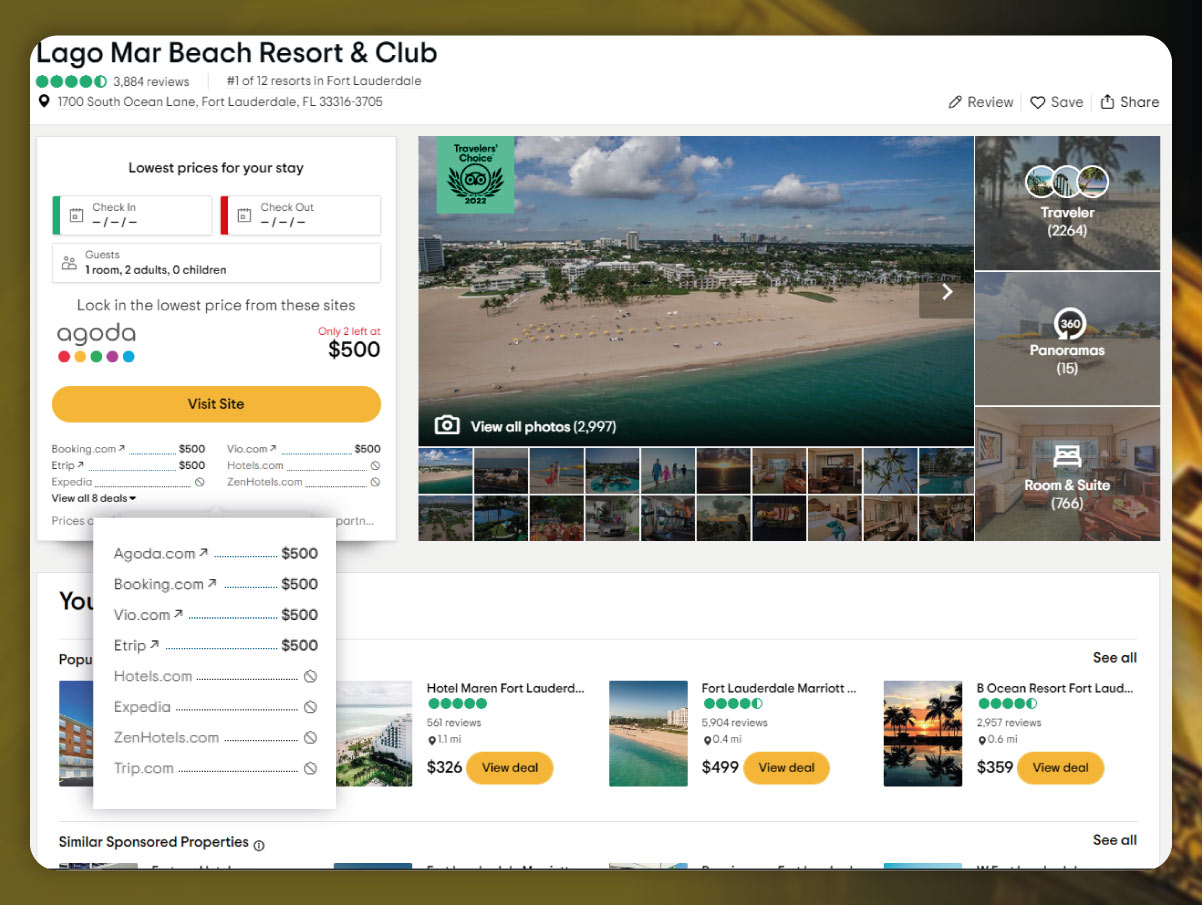Screen dimensions: 1202x905
Task: Click the rating bubbles for Fort Lauderdale Marriott
Action: (x=732, y=704)
